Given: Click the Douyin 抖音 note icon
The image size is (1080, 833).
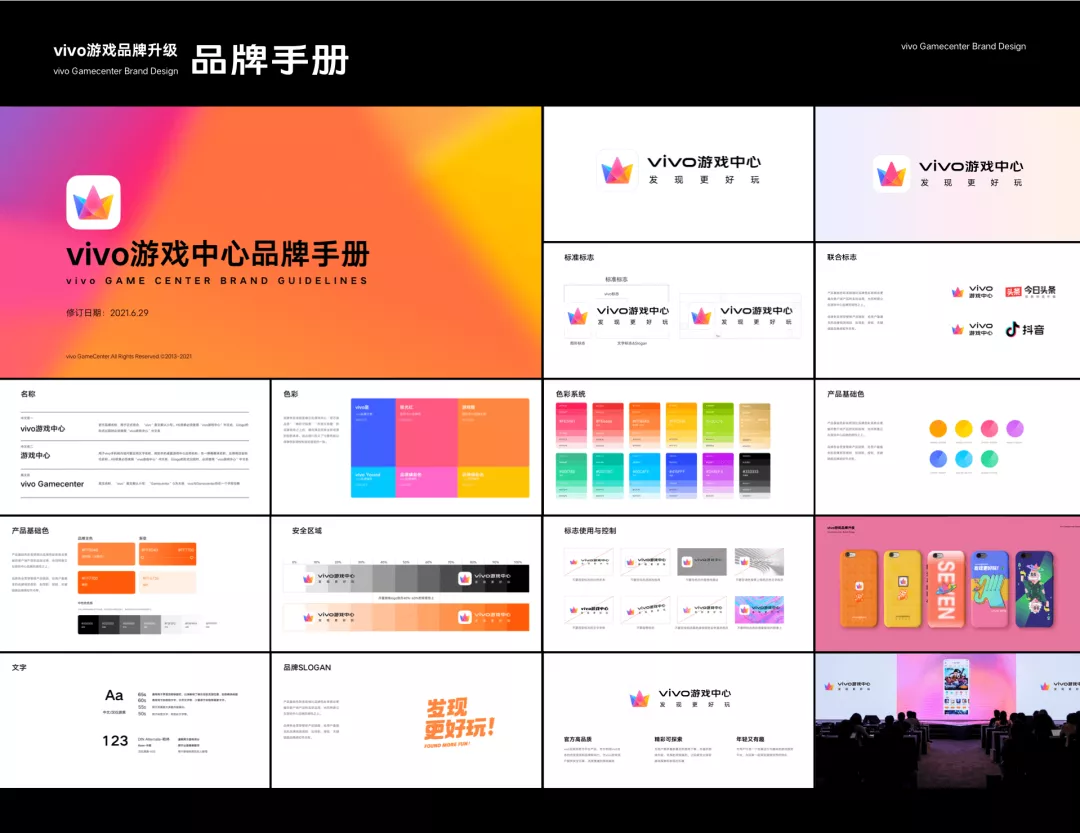Looking at the screenshot, I should point(1012,329).
